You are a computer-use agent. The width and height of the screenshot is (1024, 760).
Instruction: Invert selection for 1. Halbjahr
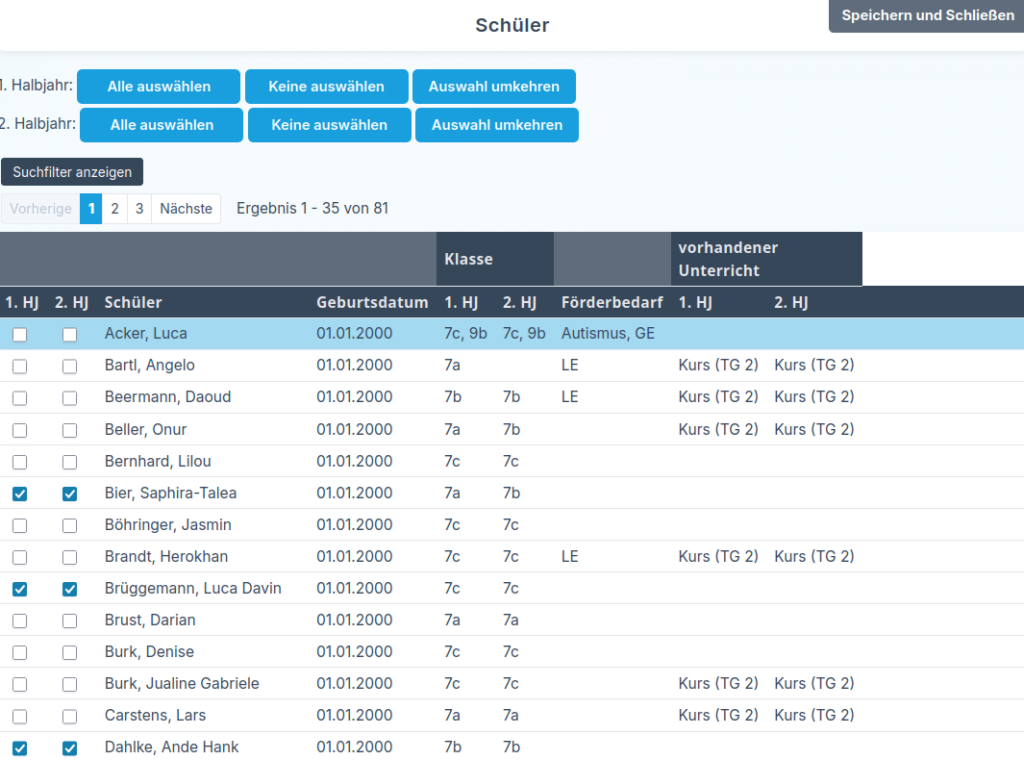[494, 86]
